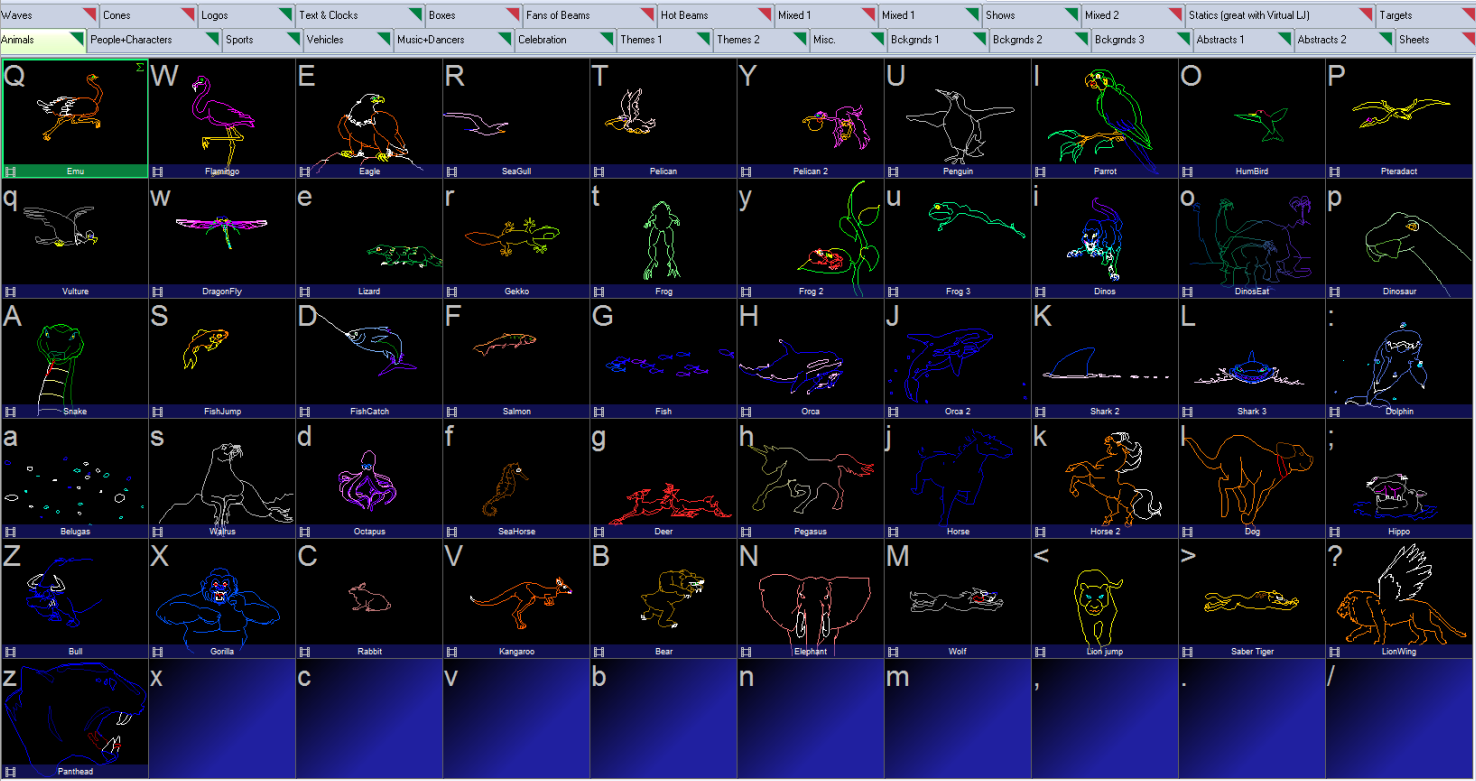Switch to the People+Characters tab
This screenshot has height=781, width=1476.
coord(145,40)
